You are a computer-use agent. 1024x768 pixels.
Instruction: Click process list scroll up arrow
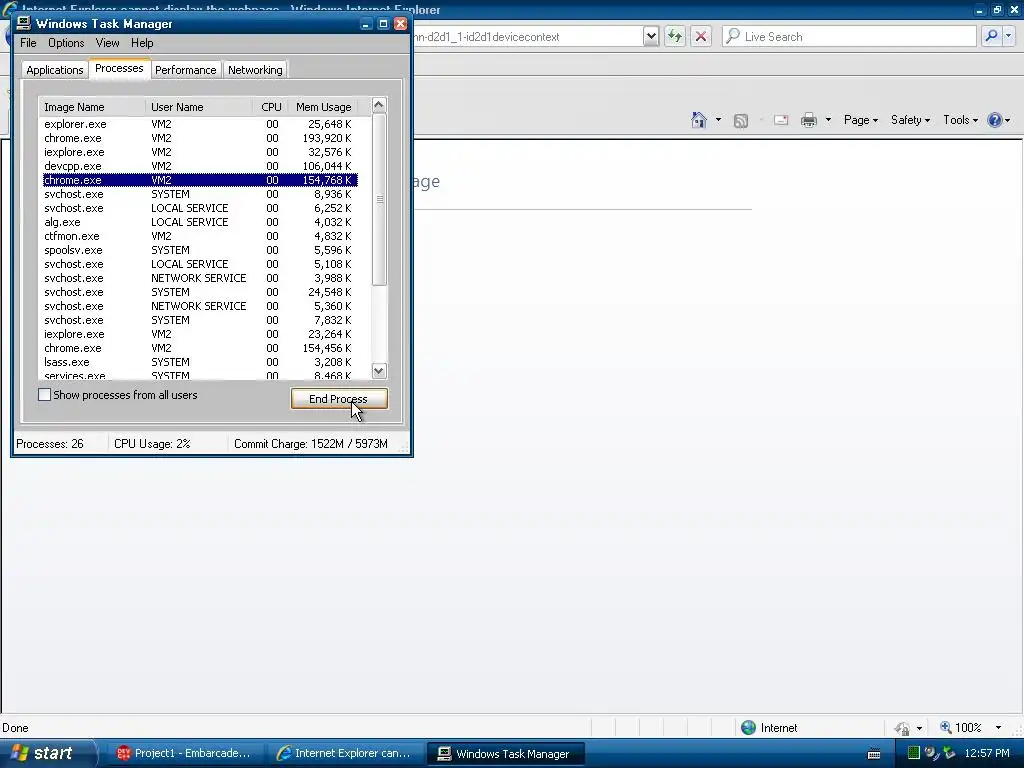[379, 106]
